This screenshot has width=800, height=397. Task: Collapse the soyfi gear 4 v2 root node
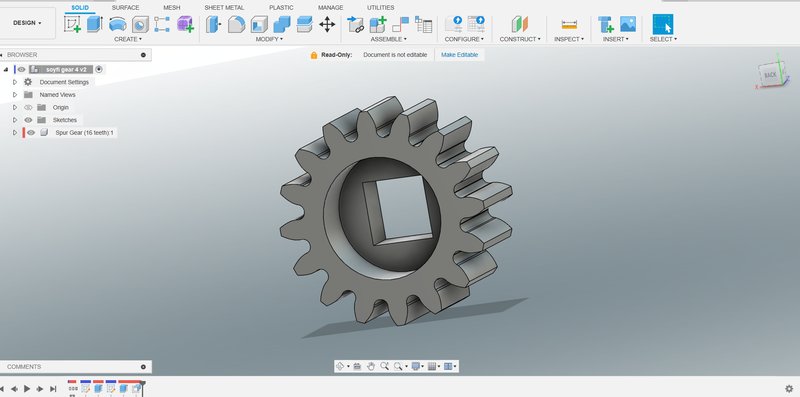click(x=6, y=69)
